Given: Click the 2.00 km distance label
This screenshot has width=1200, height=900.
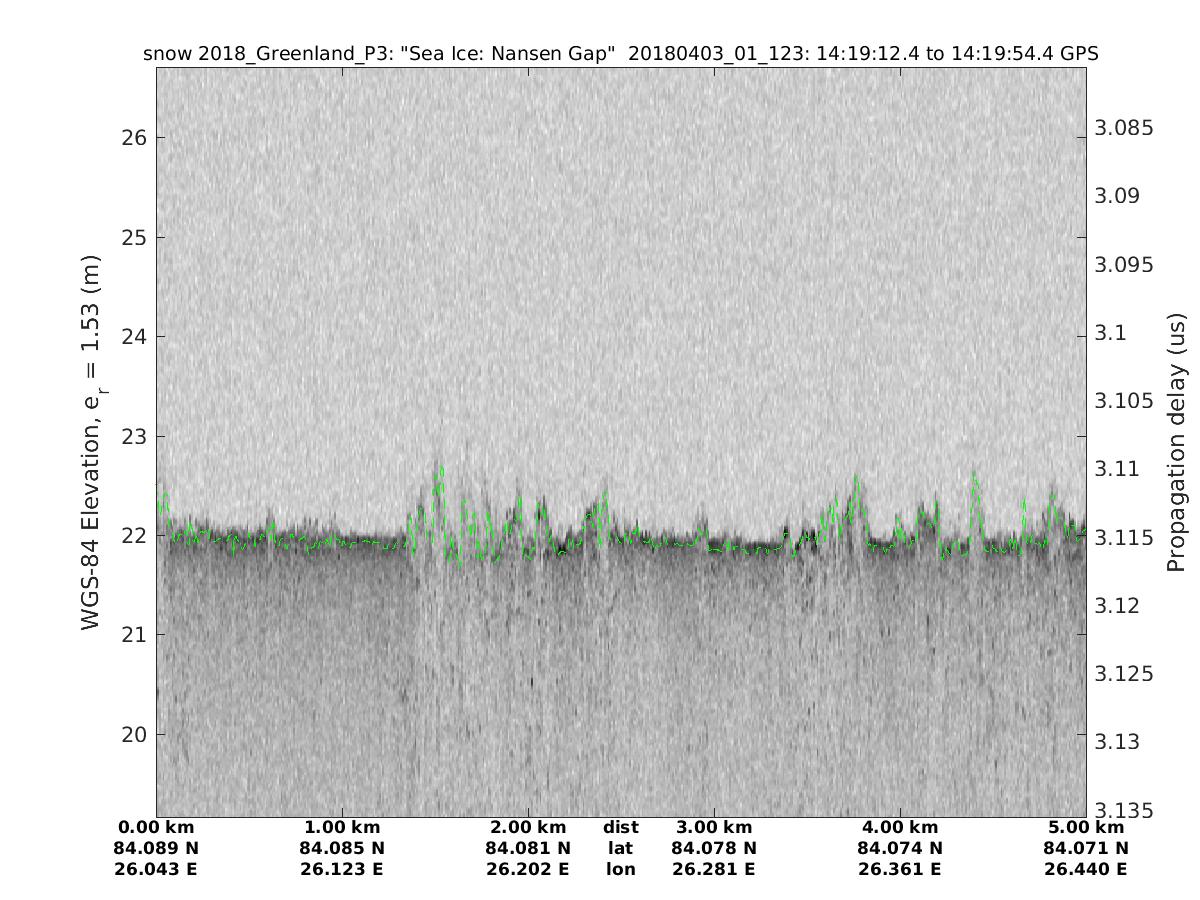Looking at the screenshot, I should (x=528, y=828).
